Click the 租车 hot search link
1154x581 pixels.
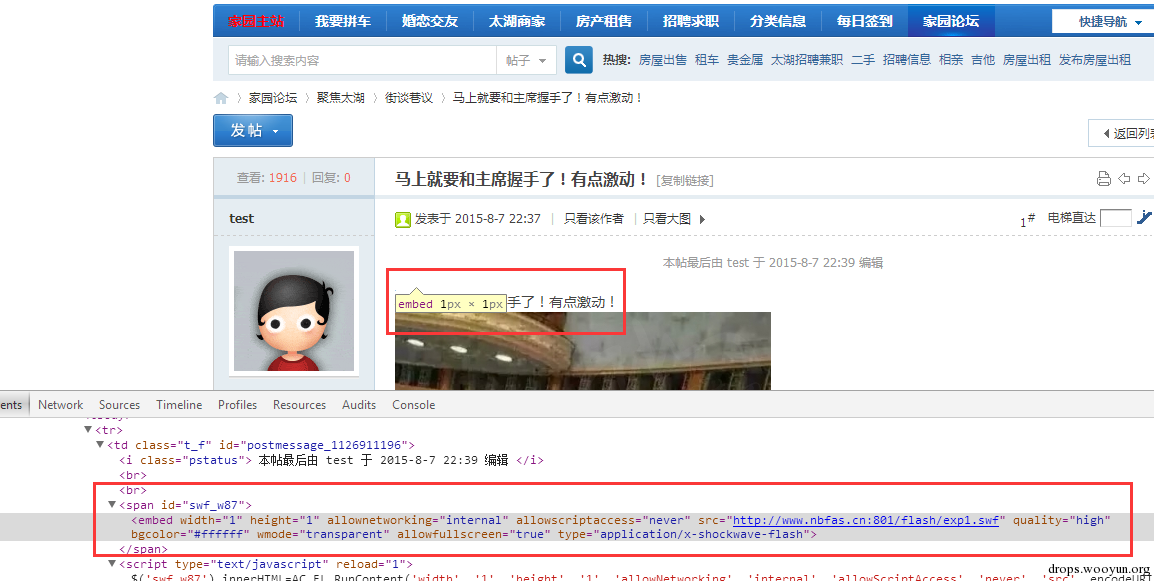tap(707, 60)
